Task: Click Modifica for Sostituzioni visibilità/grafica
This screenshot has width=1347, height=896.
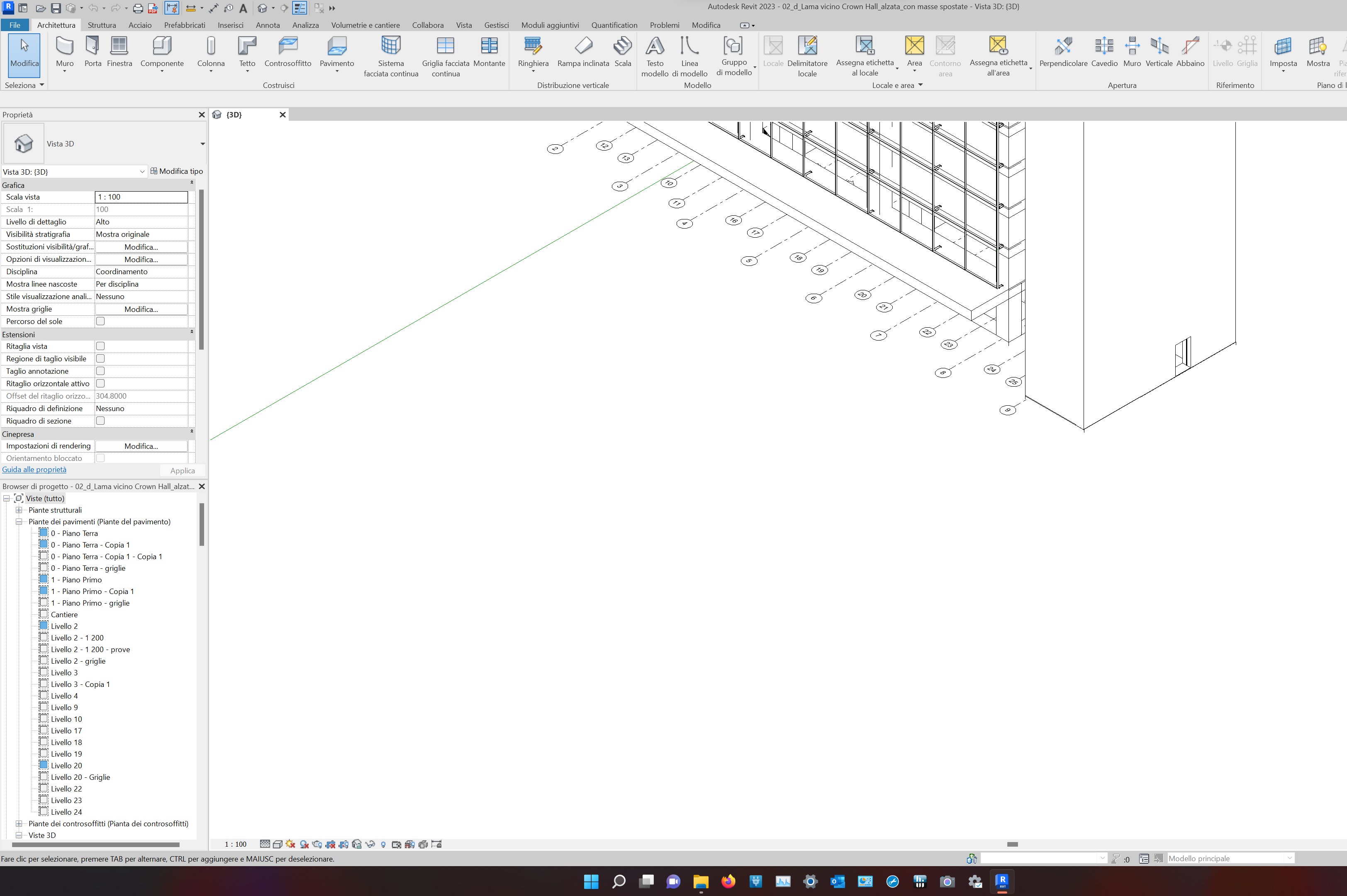Action: [x=141, y=247]
